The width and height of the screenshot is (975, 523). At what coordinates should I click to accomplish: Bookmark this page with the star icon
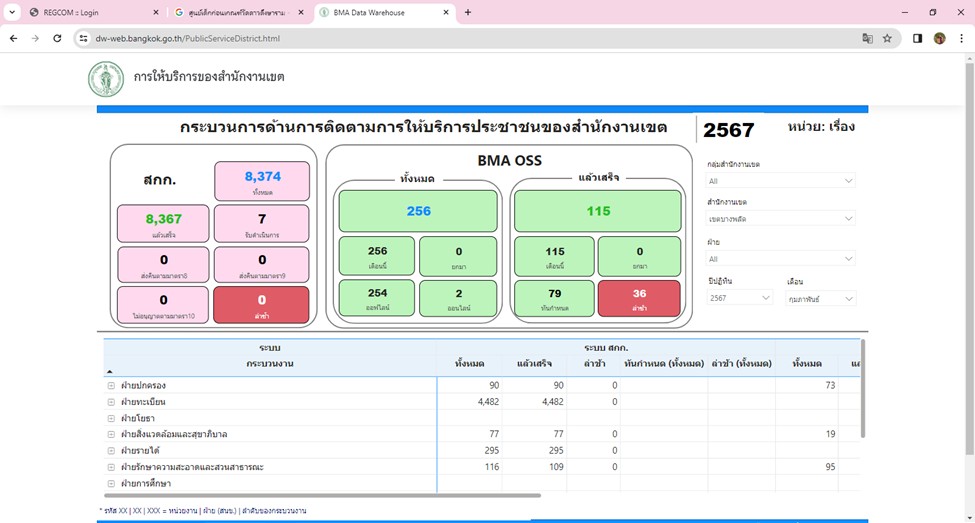tap(887, 38)
